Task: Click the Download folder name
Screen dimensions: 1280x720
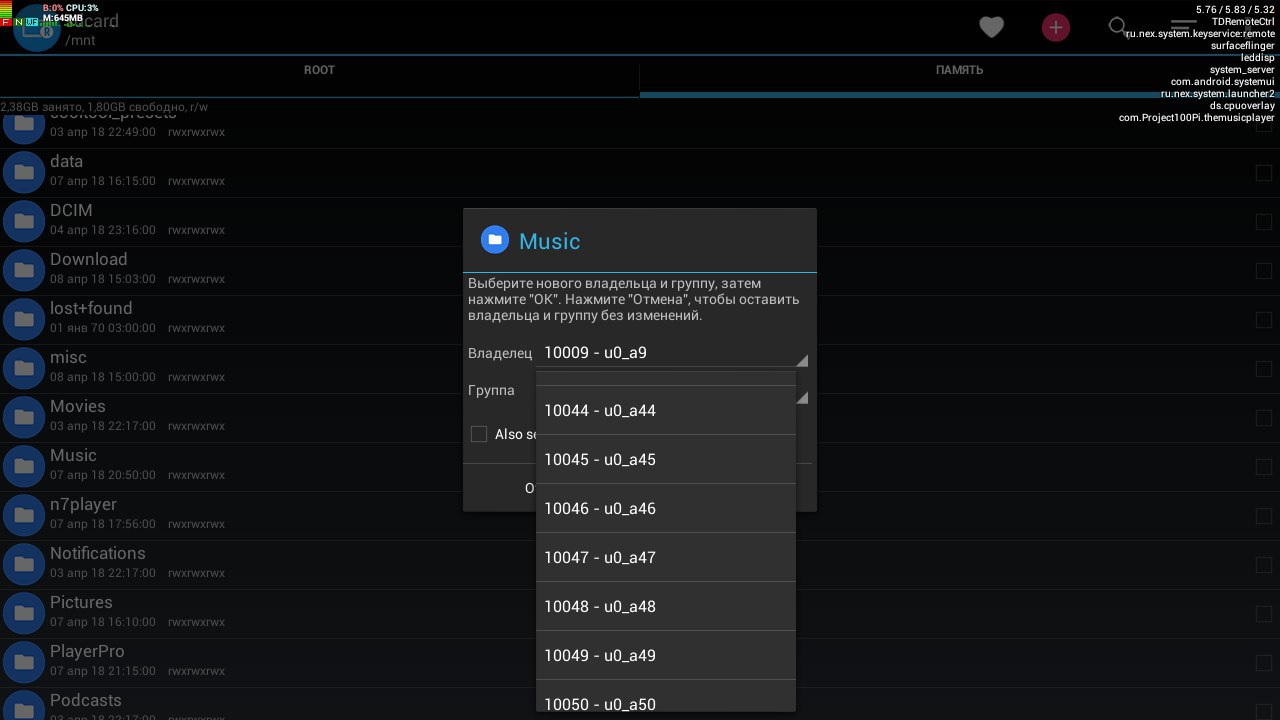Action: pos(89,259)
